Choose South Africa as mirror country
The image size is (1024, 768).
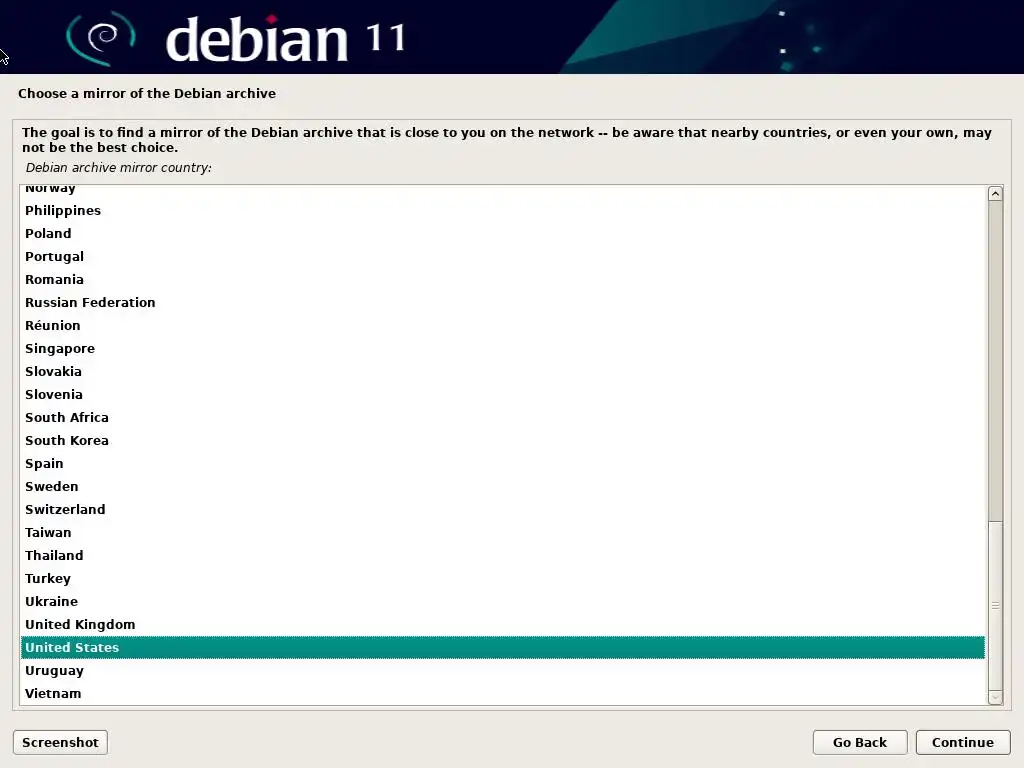[502, 417]
